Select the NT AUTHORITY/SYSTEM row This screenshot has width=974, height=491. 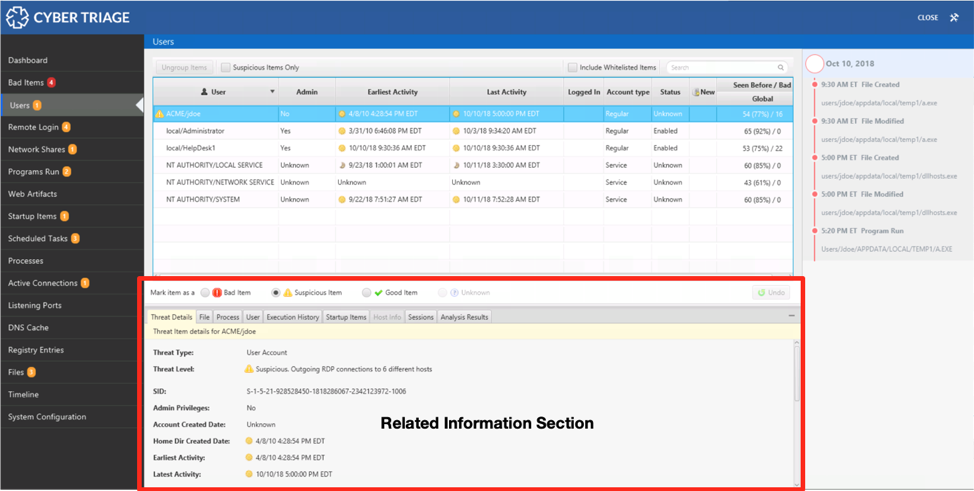pos(473,200)
